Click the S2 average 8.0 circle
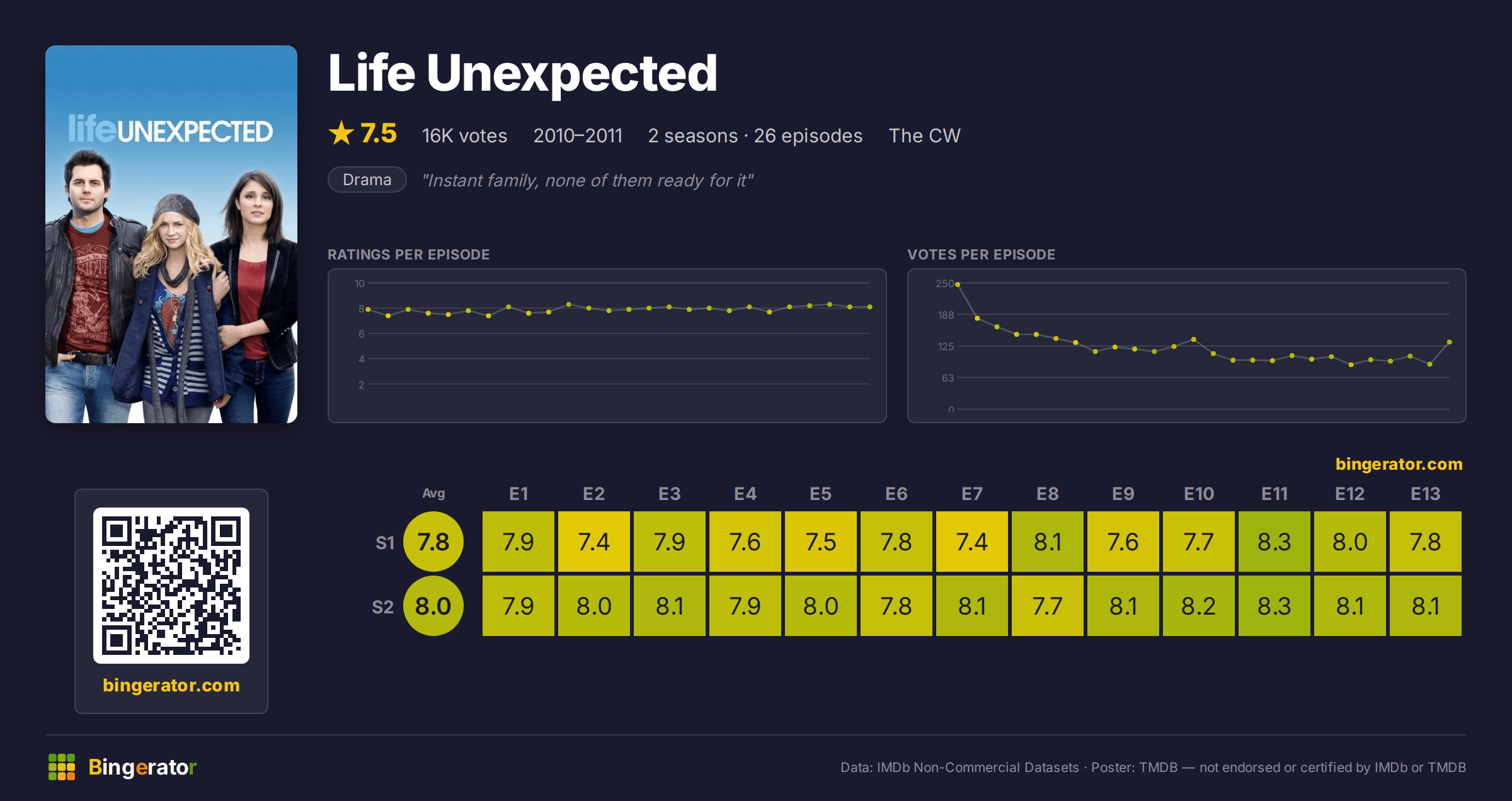The width and height of the screenshot is (1512, 801). (433, 606)
